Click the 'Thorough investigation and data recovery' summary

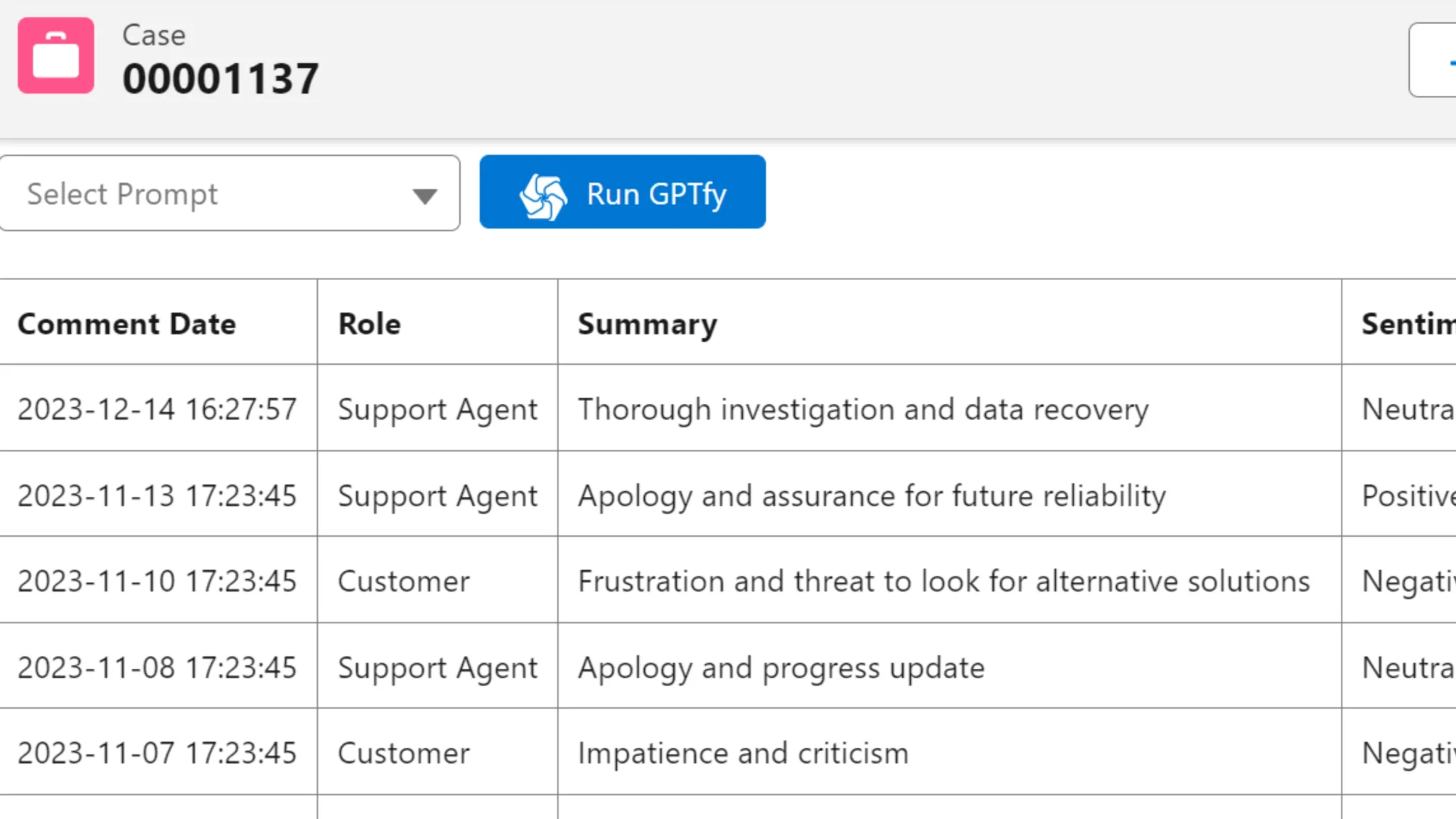pyautogui.click(x=862, y=409)
